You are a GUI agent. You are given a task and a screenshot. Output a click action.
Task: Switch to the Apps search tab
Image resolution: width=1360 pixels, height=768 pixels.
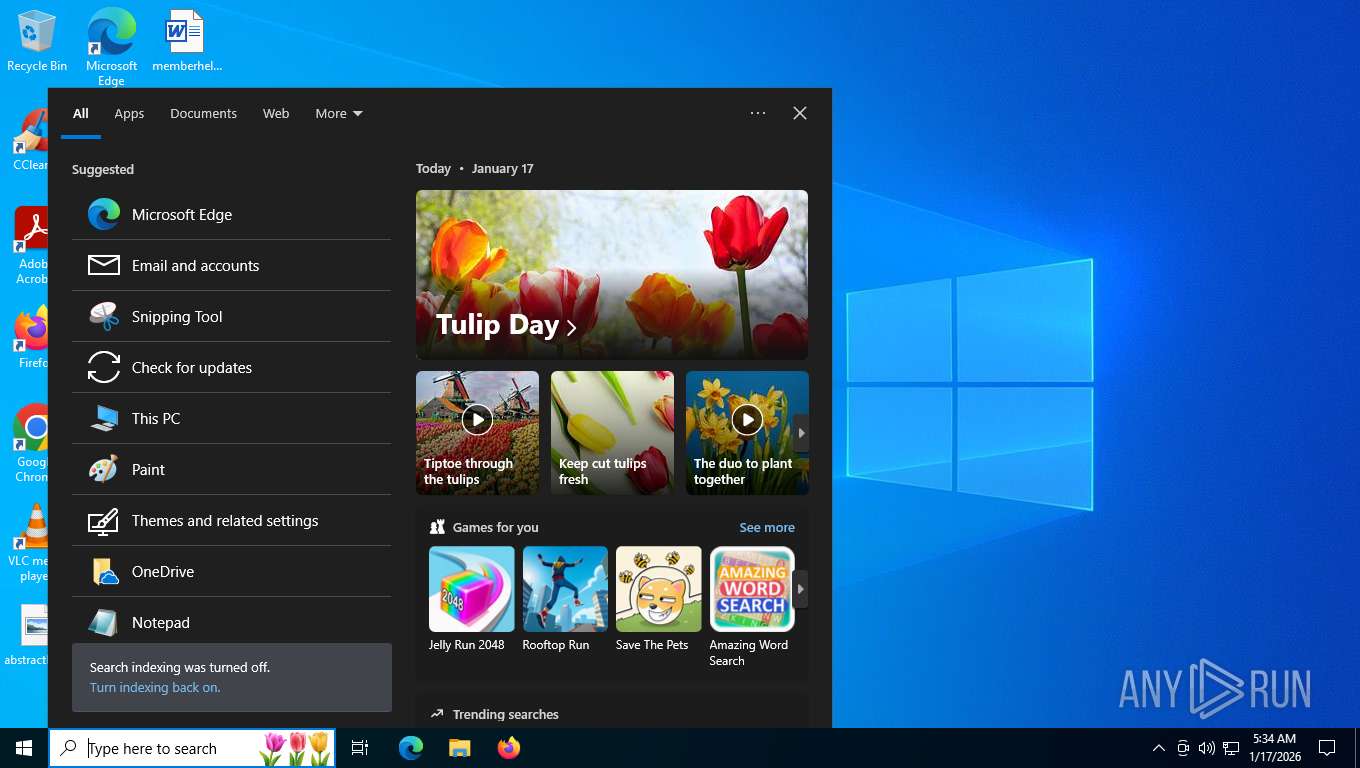click(x=129, y=114)
